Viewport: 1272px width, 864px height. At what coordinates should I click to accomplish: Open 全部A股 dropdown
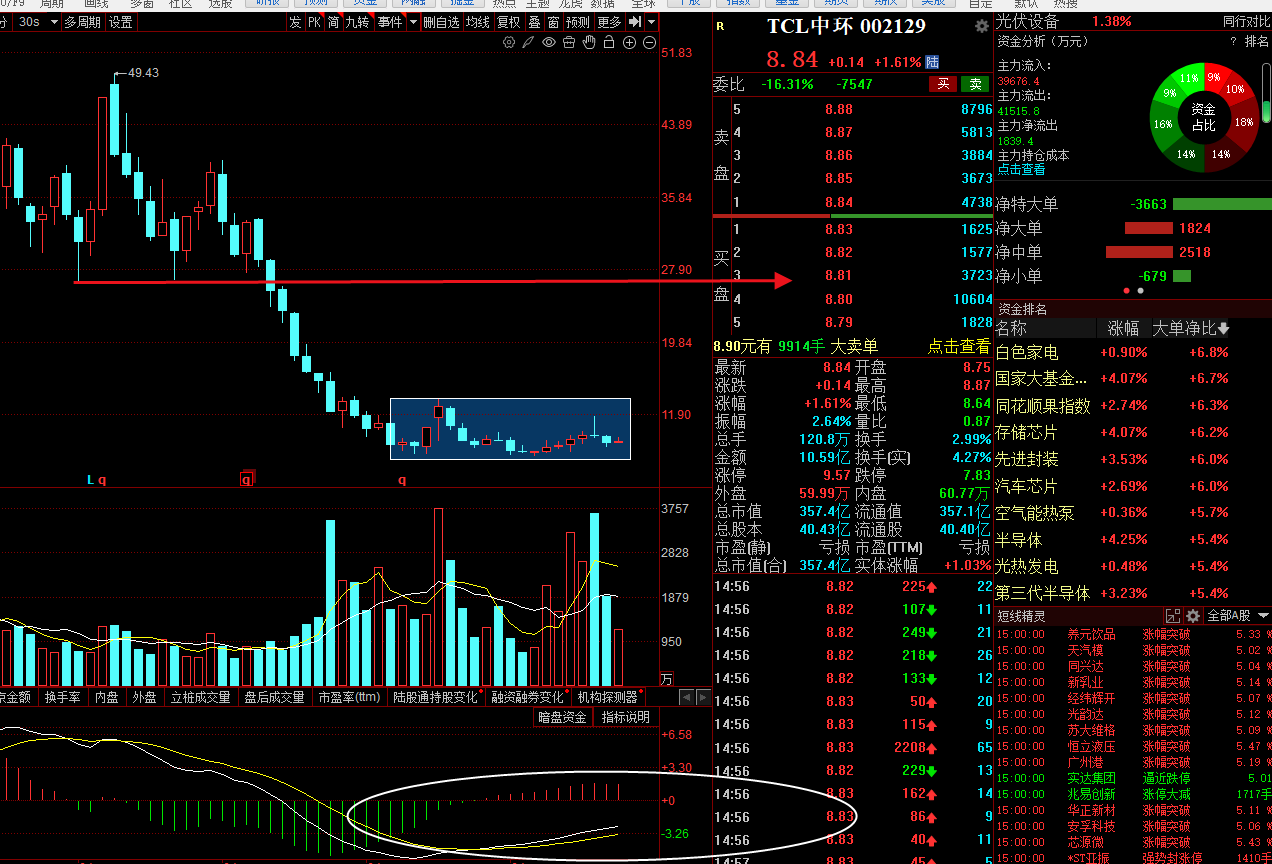click(1238, 616)
